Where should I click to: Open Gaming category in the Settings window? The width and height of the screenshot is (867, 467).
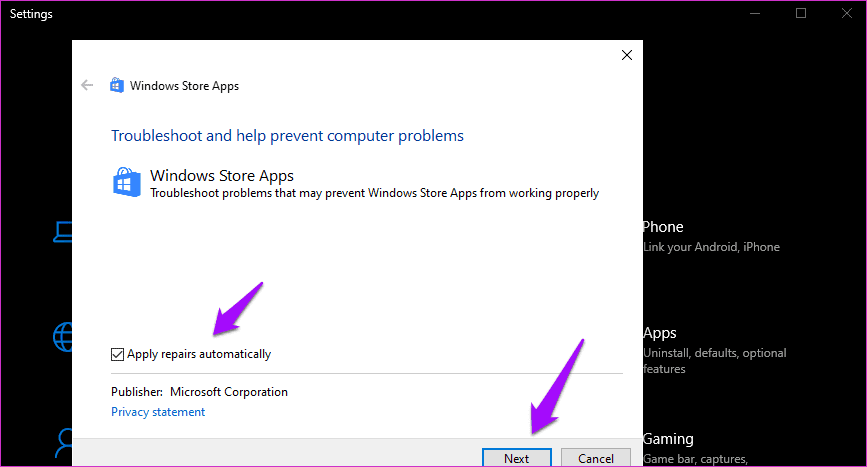[x=668, y=439]
